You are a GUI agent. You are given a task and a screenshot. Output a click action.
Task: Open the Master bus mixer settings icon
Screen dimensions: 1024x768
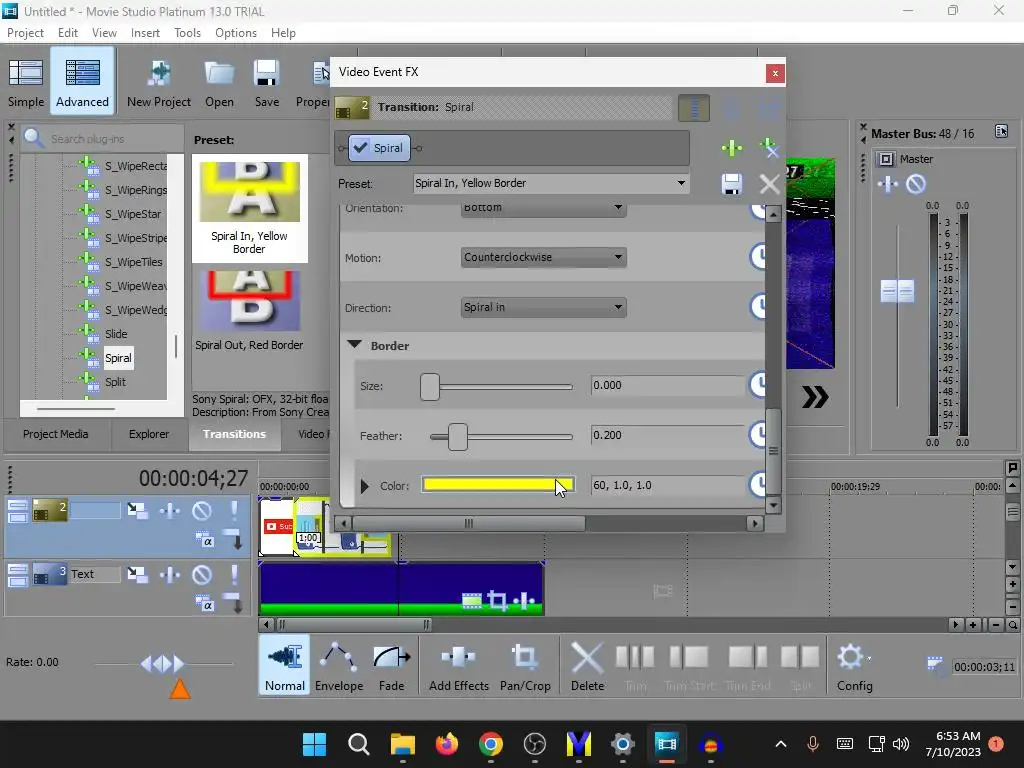coord(1001,131)
